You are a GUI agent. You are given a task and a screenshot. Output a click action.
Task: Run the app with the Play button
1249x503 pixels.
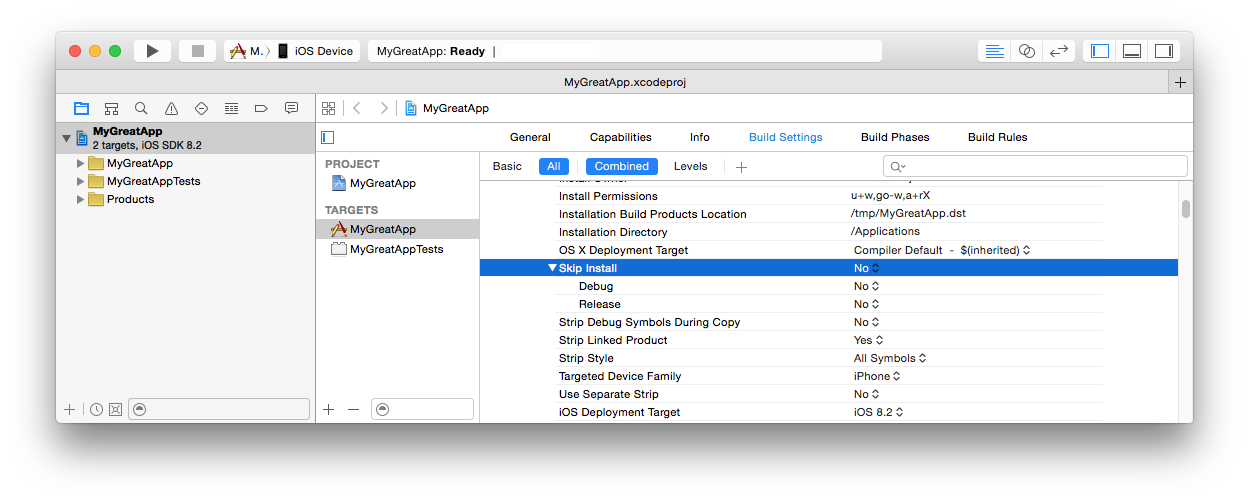(152, 51)
